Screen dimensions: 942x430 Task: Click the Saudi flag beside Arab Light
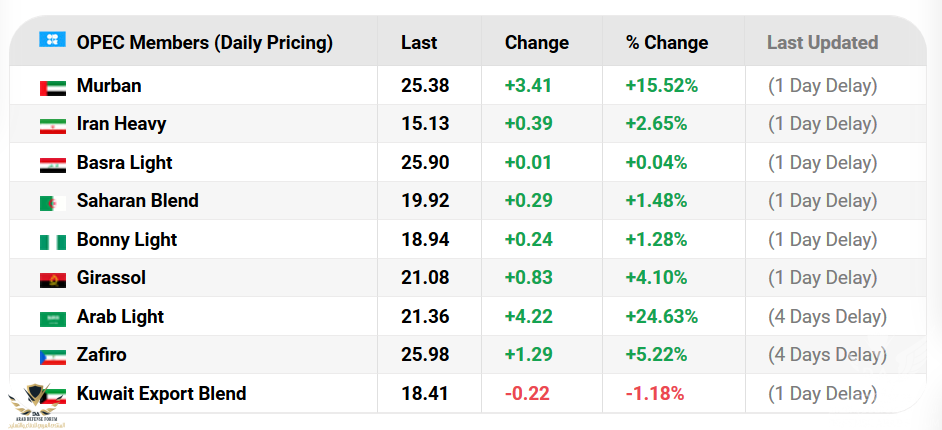point(52,318)
